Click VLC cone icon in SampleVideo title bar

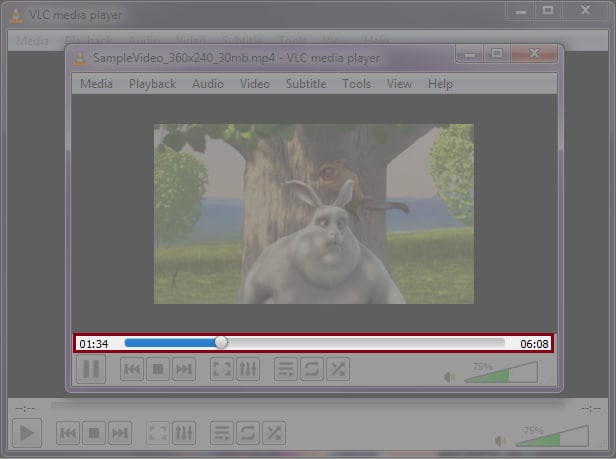point(80,58)
